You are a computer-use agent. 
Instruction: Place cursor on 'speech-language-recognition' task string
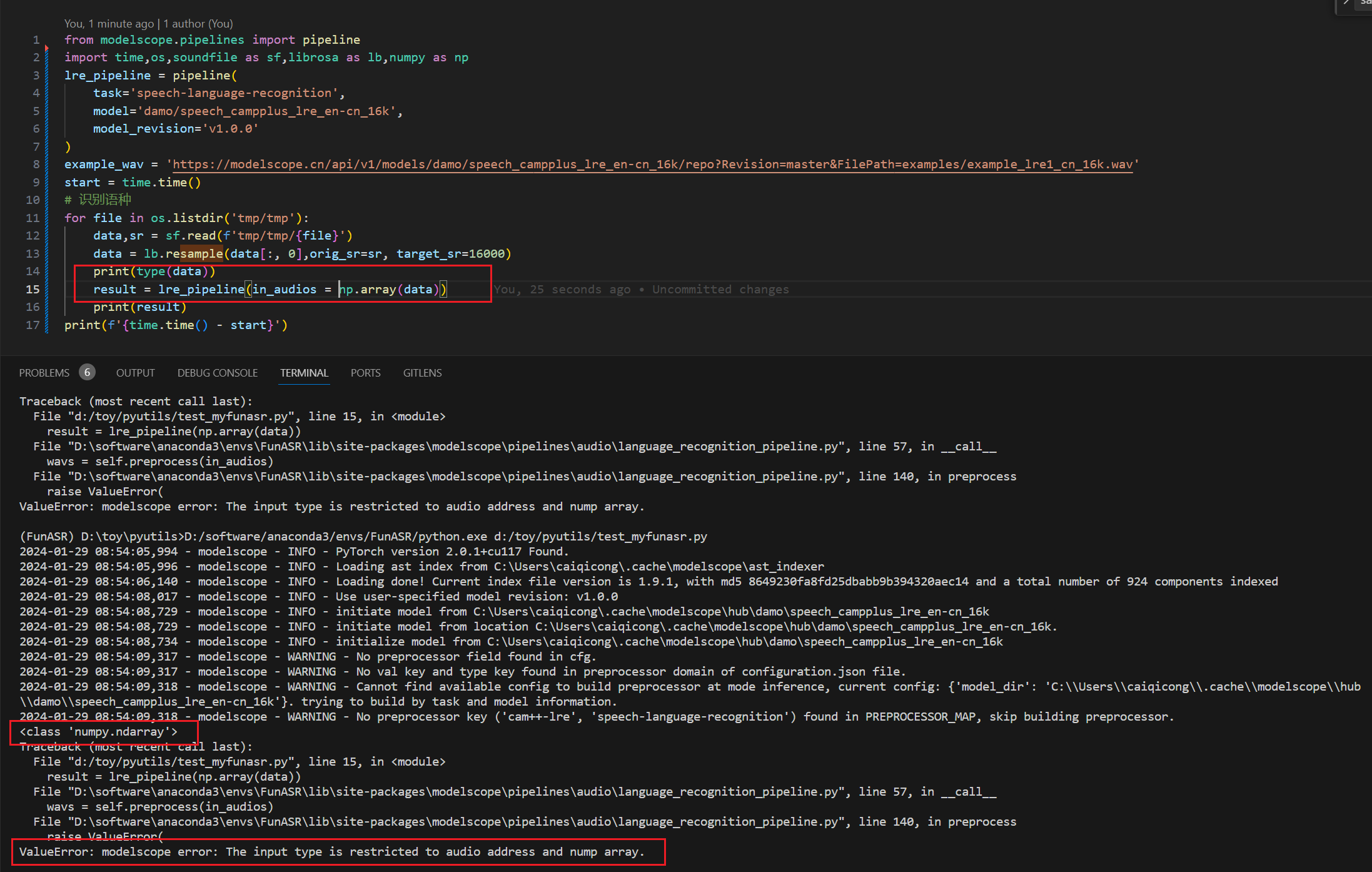[235, 93]
